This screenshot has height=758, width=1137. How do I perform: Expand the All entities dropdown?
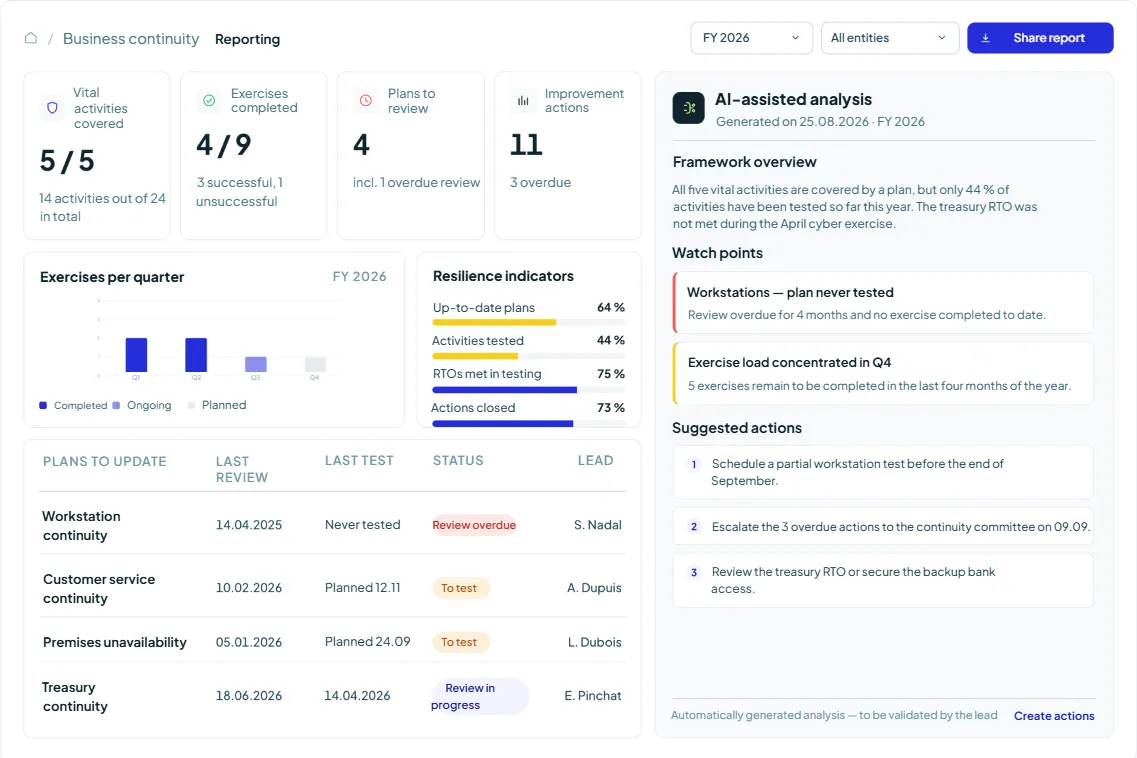890,38
